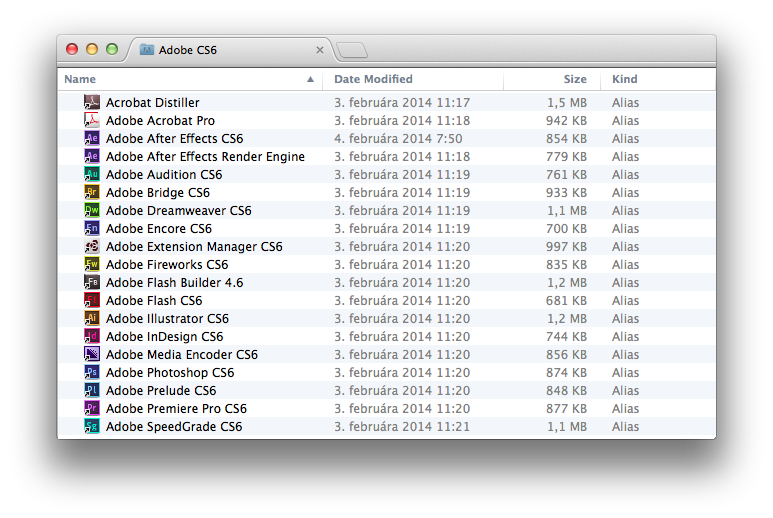Sort by the Name column header
Screen dimensions: 773x518
pyautogui.click(x=189, y=79)
